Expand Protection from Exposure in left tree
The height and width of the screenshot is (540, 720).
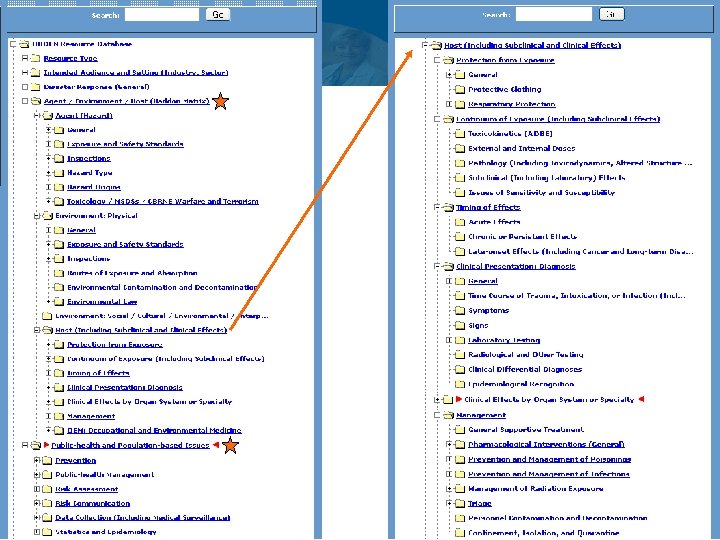pos(49,344)
